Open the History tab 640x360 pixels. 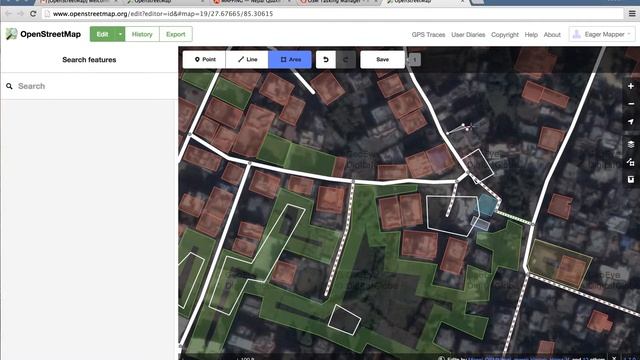(x=142, y=34)
